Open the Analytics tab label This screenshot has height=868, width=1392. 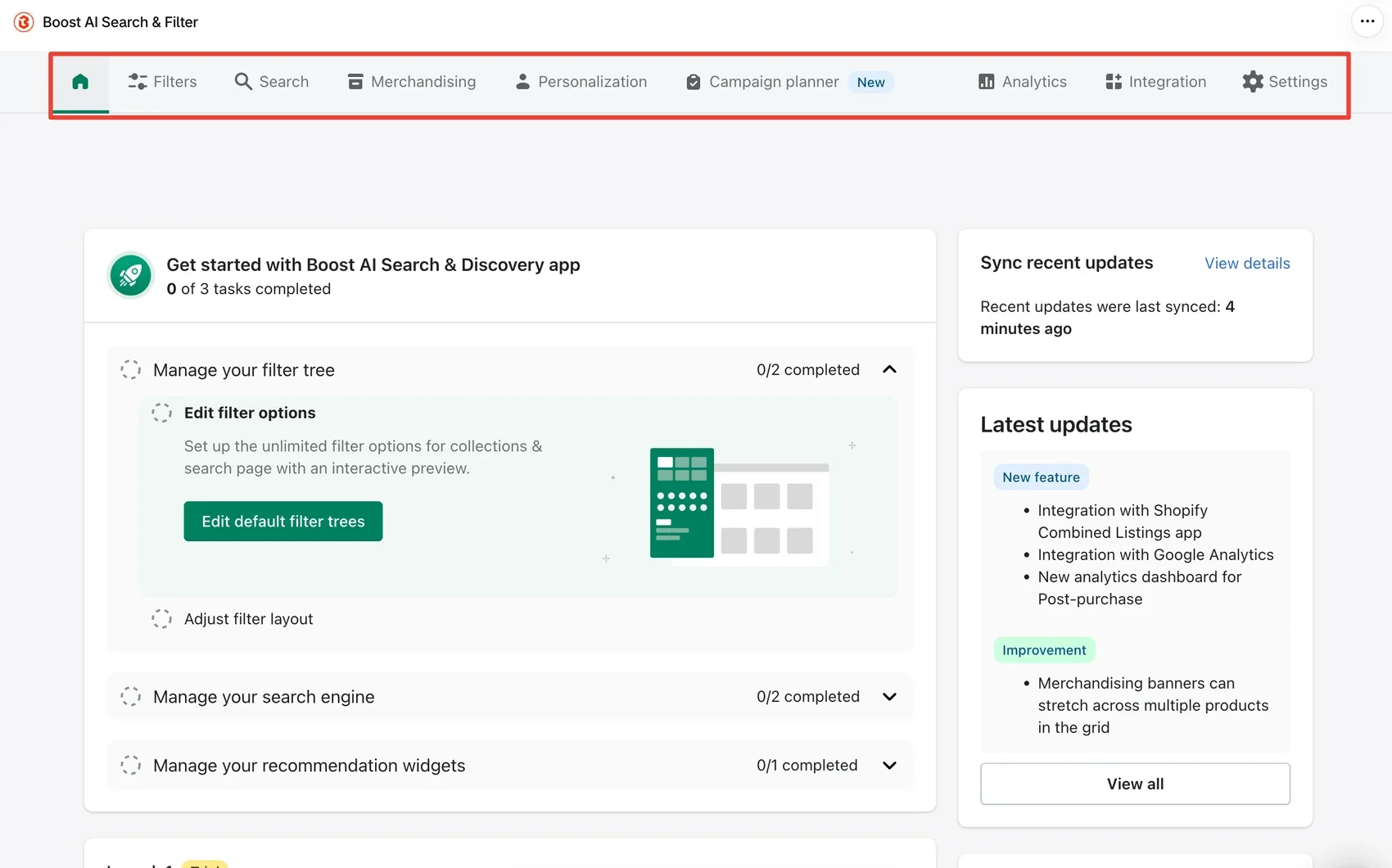[1034, 82]
